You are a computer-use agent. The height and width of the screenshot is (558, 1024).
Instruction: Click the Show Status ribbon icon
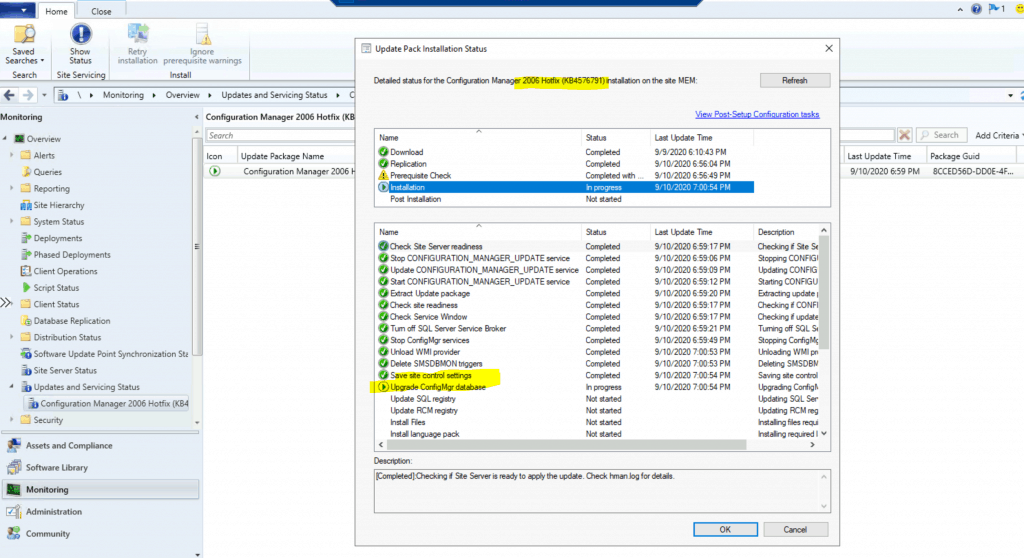pyautogui.click(x=80, y=34)
